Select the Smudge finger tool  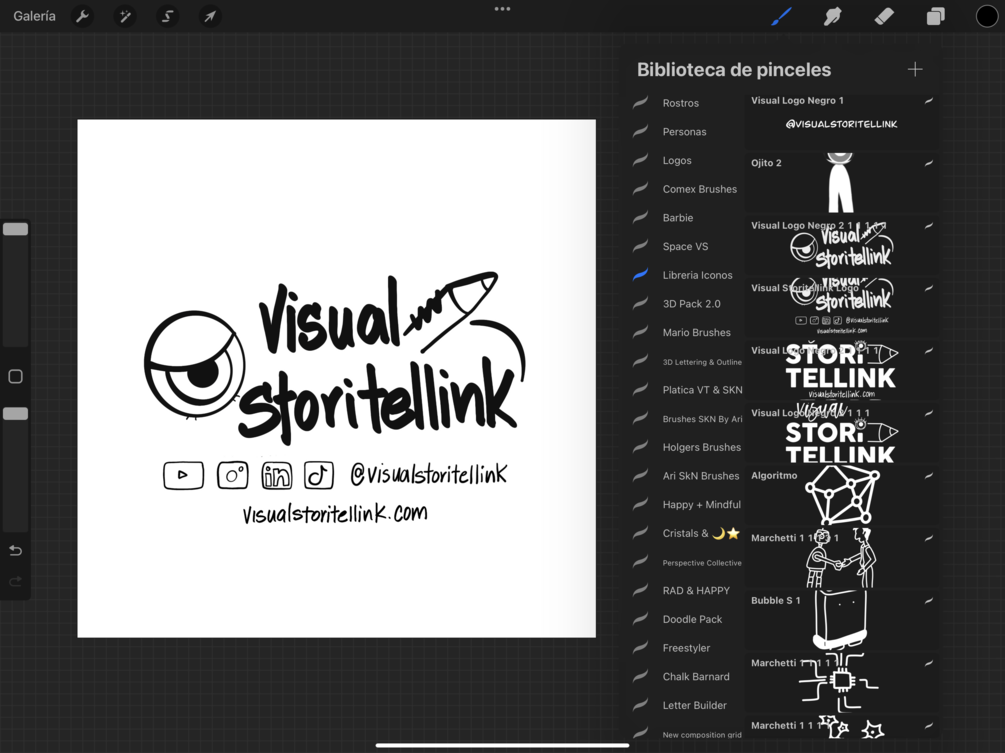pos(832,16)
